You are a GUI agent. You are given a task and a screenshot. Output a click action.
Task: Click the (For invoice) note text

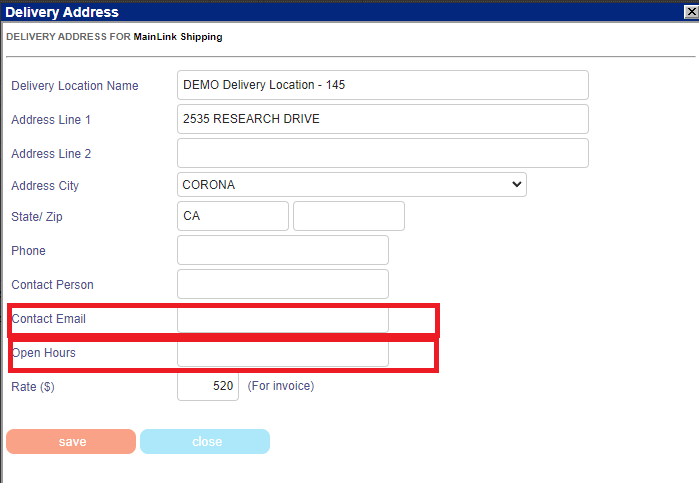pos(281,386)
